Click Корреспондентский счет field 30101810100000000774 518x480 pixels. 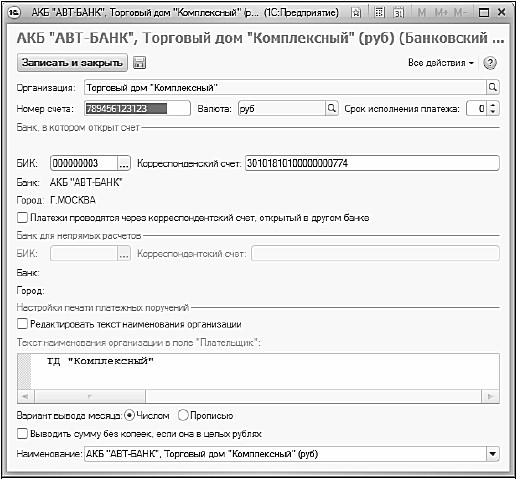(x=372, y=163)
